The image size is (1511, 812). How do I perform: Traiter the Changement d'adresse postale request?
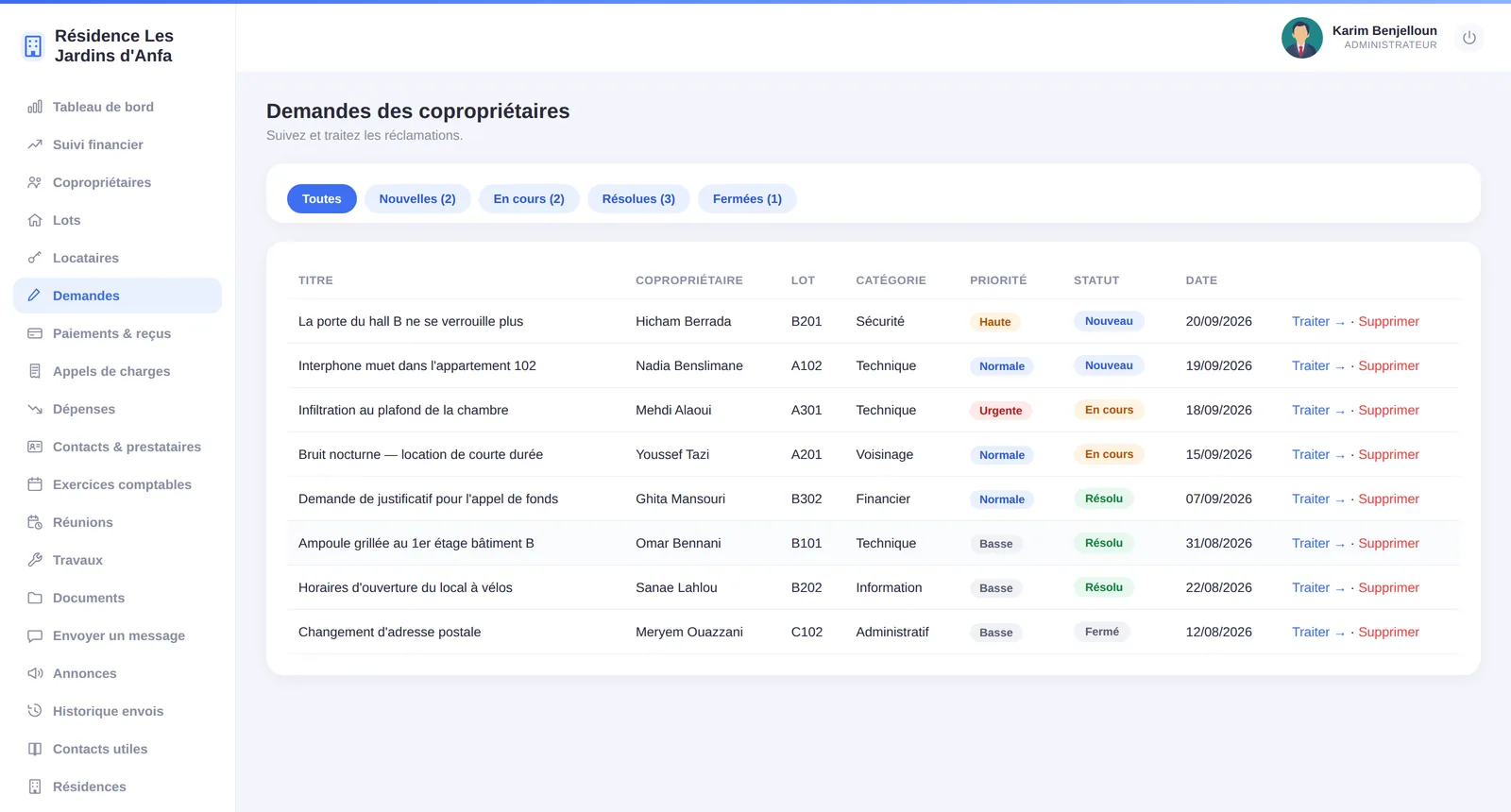pos(1318,632)
